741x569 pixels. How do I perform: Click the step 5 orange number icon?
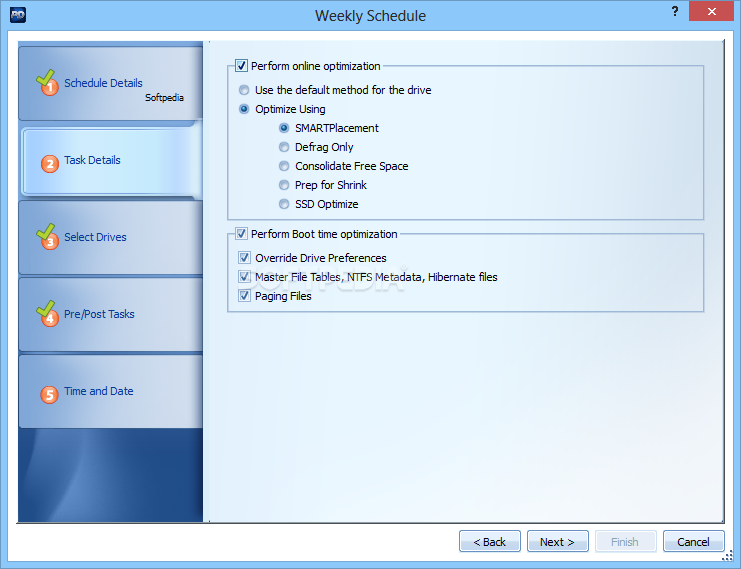tap(50, 395)
